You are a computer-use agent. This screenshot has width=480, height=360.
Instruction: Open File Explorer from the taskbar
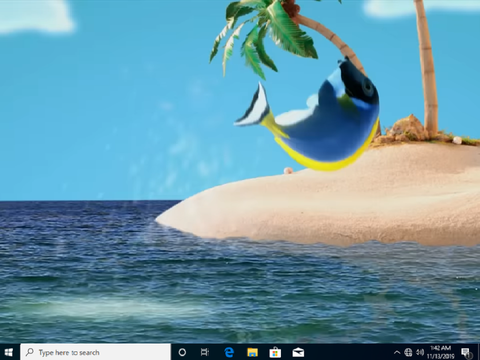coord(252,352)
